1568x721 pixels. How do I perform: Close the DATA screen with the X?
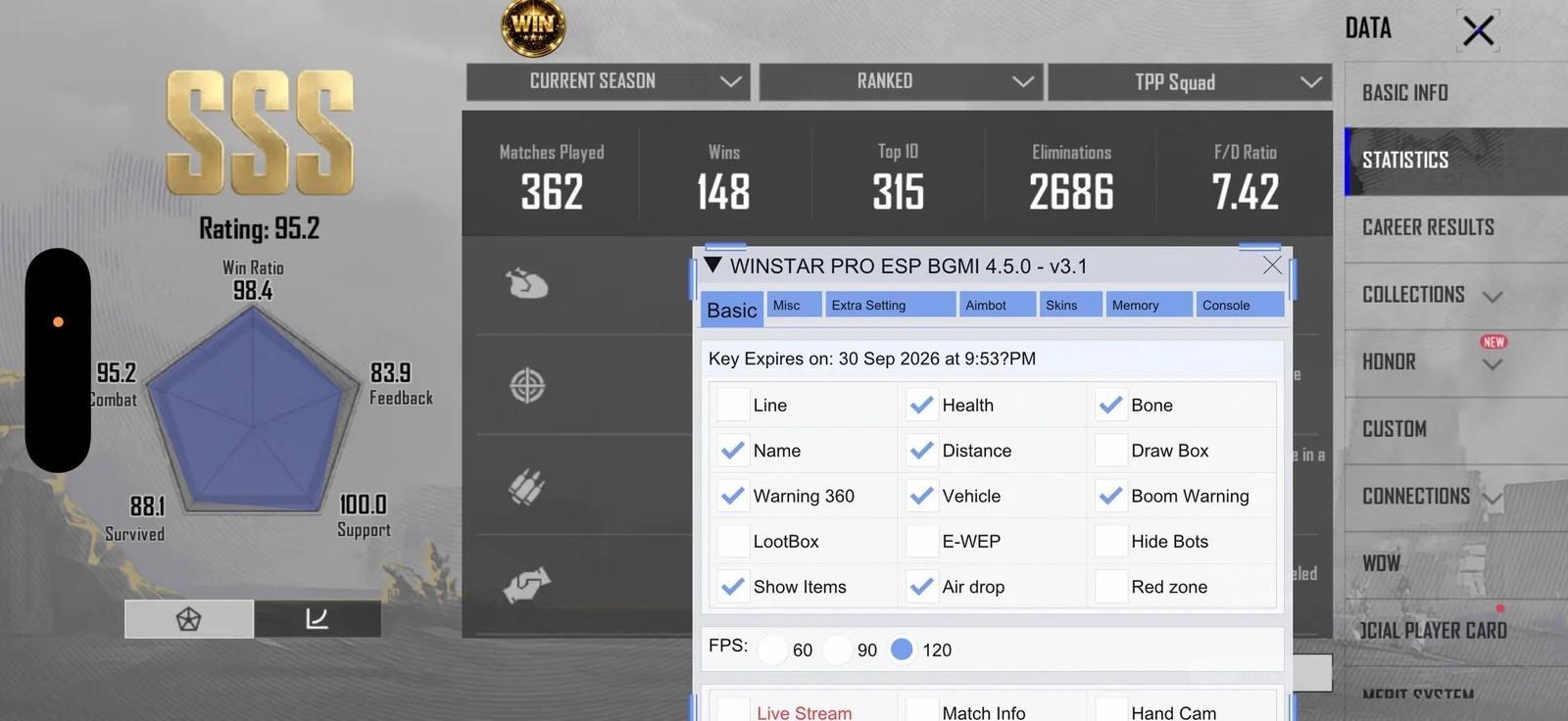tap(1478, 30)
